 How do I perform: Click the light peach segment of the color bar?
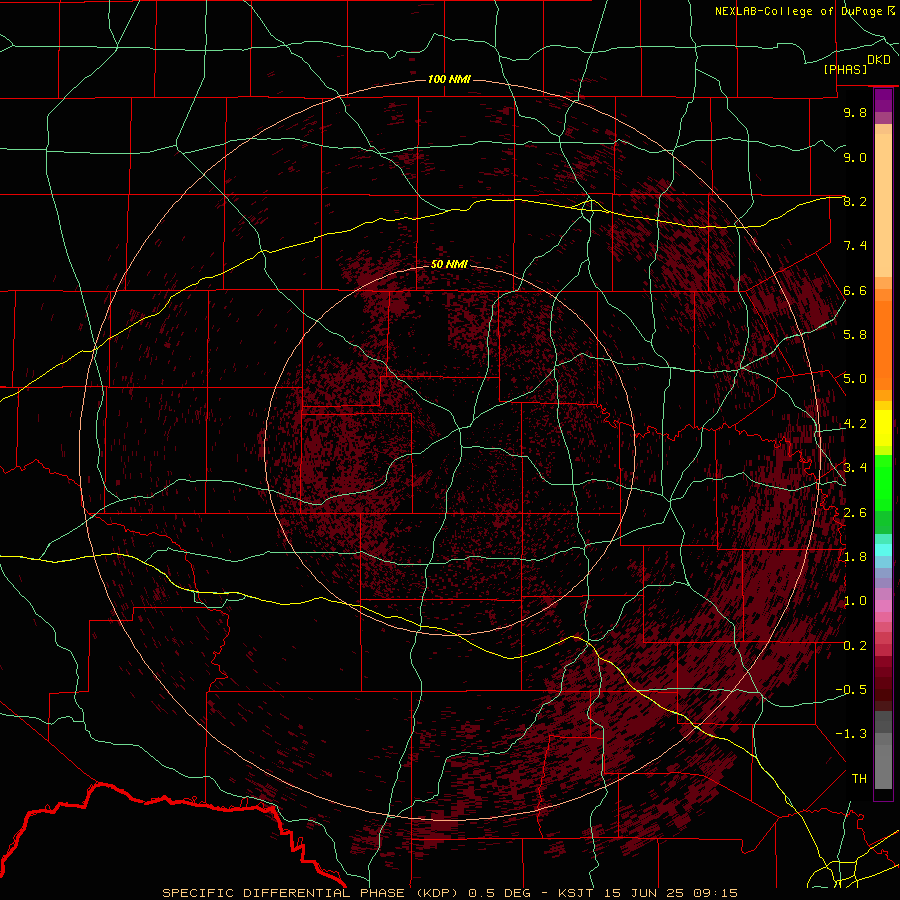click(883, 205)
